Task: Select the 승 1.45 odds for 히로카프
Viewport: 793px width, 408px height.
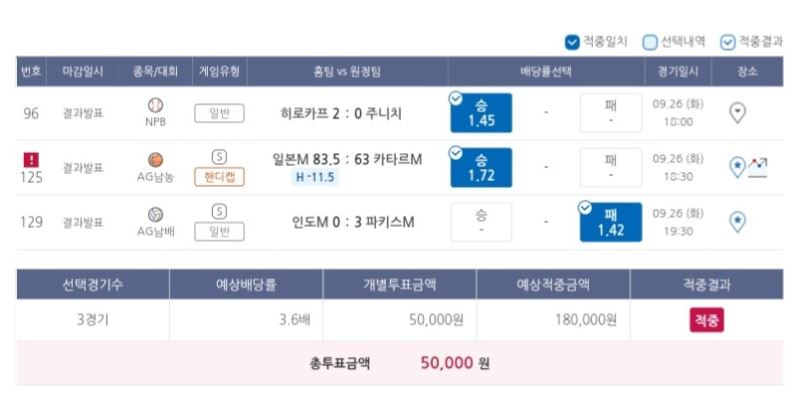Action: click(x=481, y=113)
